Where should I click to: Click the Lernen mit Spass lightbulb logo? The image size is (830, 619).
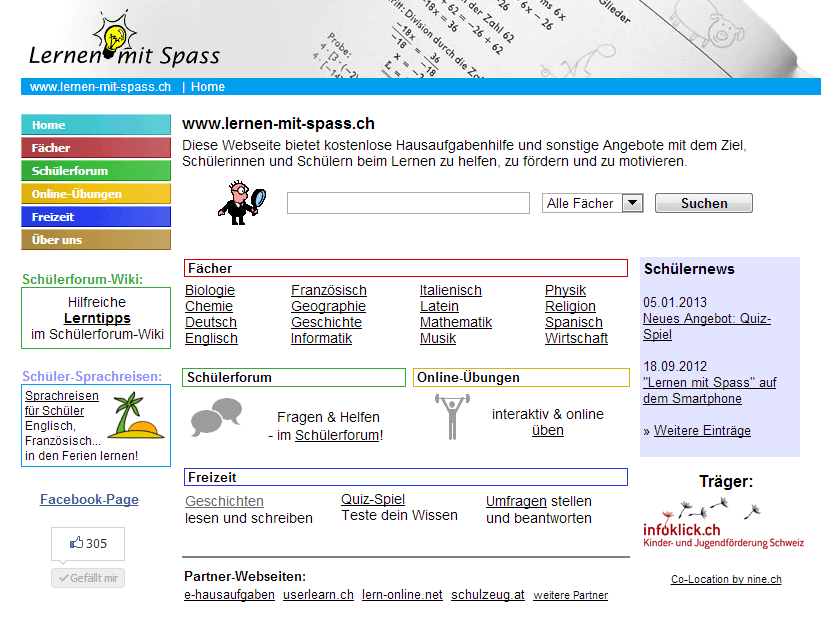pos(124,41)
